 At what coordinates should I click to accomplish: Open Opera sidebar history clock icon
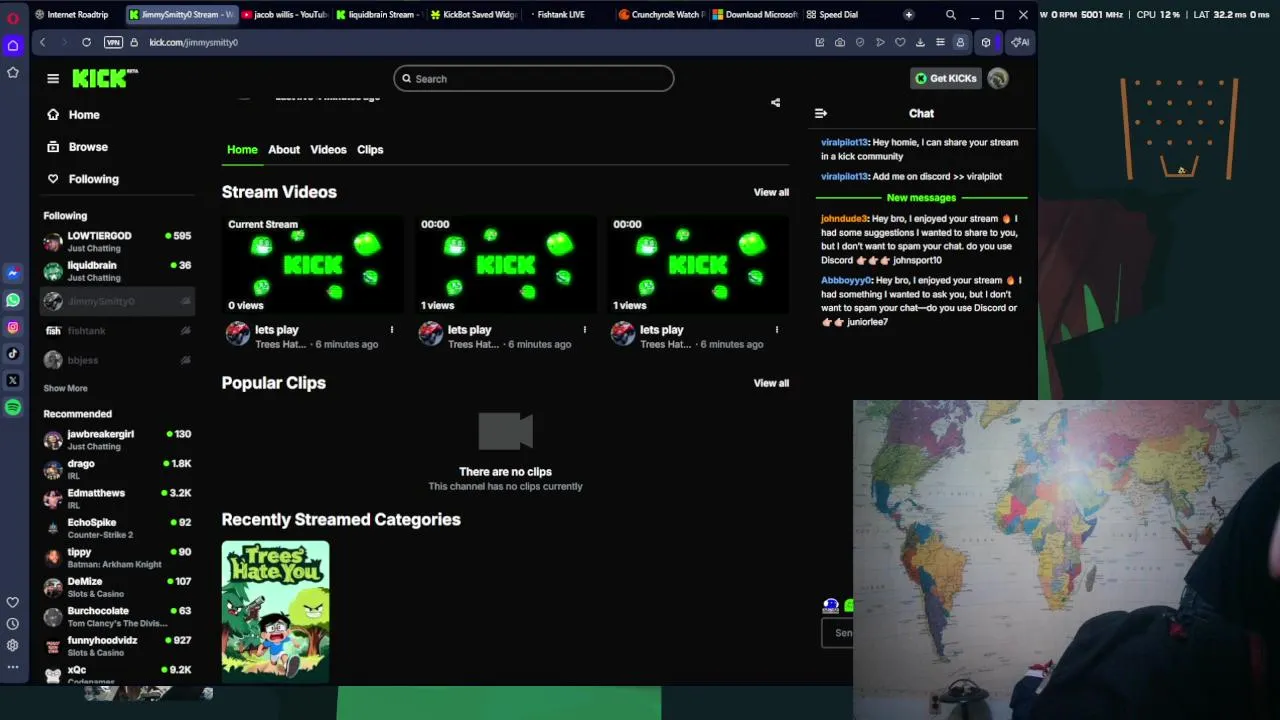coord(13,624)
